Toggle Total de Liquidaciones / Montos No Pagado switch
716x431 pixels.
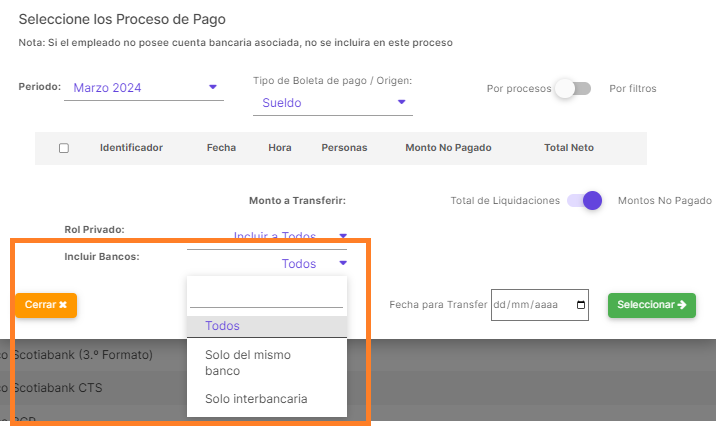(x=585, y=200)
